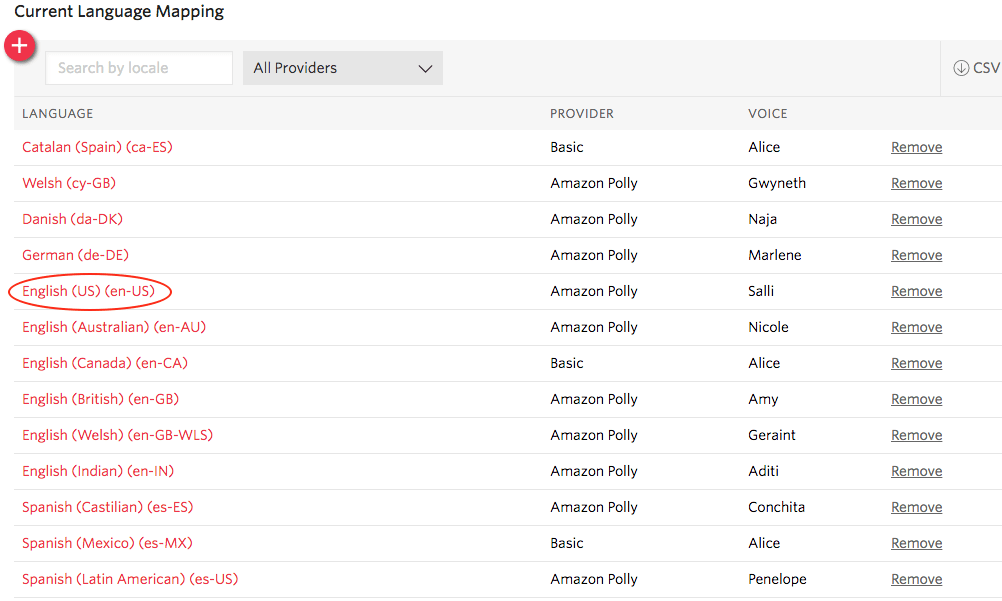The height and width of the screenshot is (601, 1002).
Task: Open the circled English (US) (en-US) link
Action: (x=89, y=291)
